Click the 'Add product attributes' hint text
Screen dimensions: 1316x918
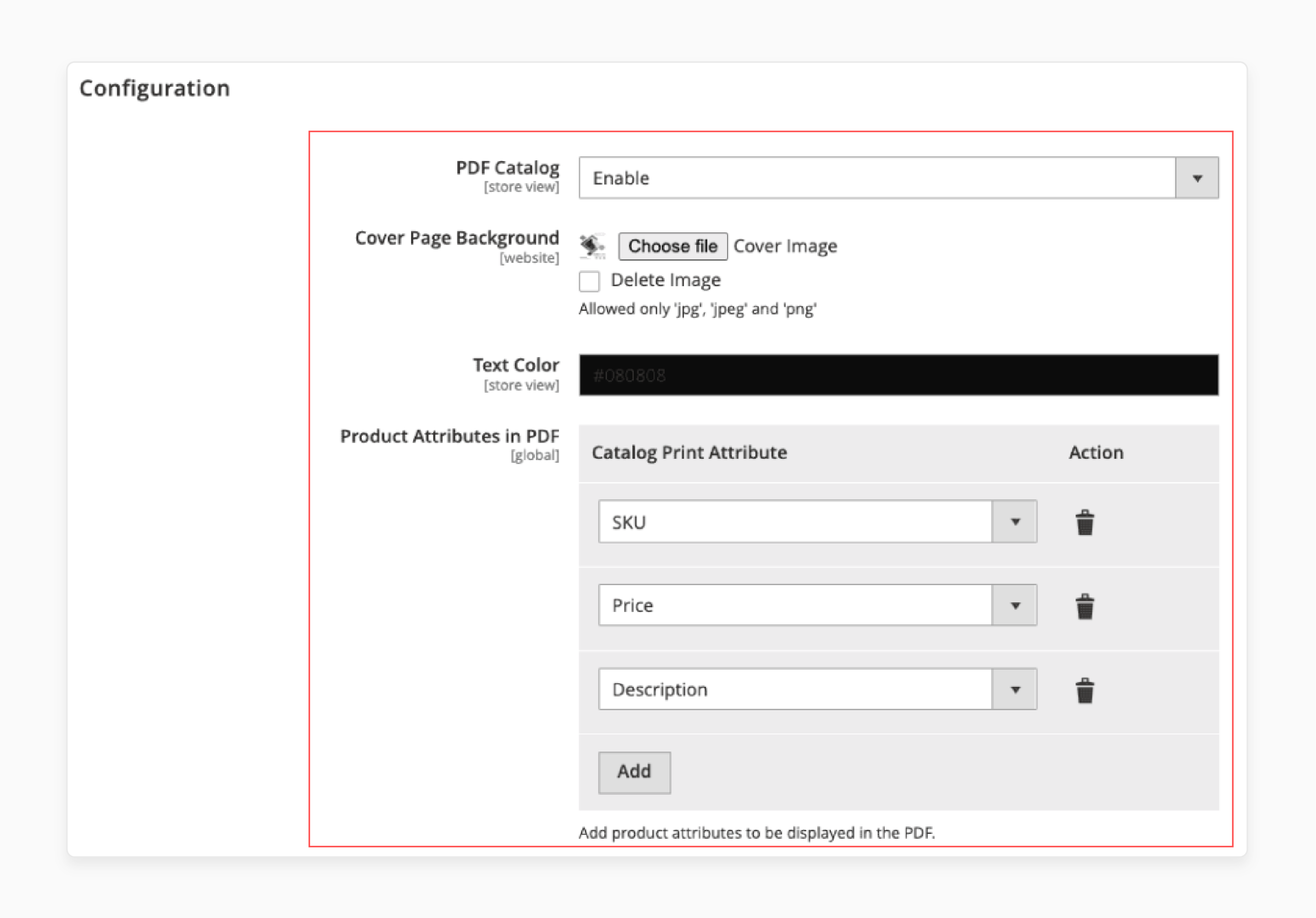click(757, 833)
